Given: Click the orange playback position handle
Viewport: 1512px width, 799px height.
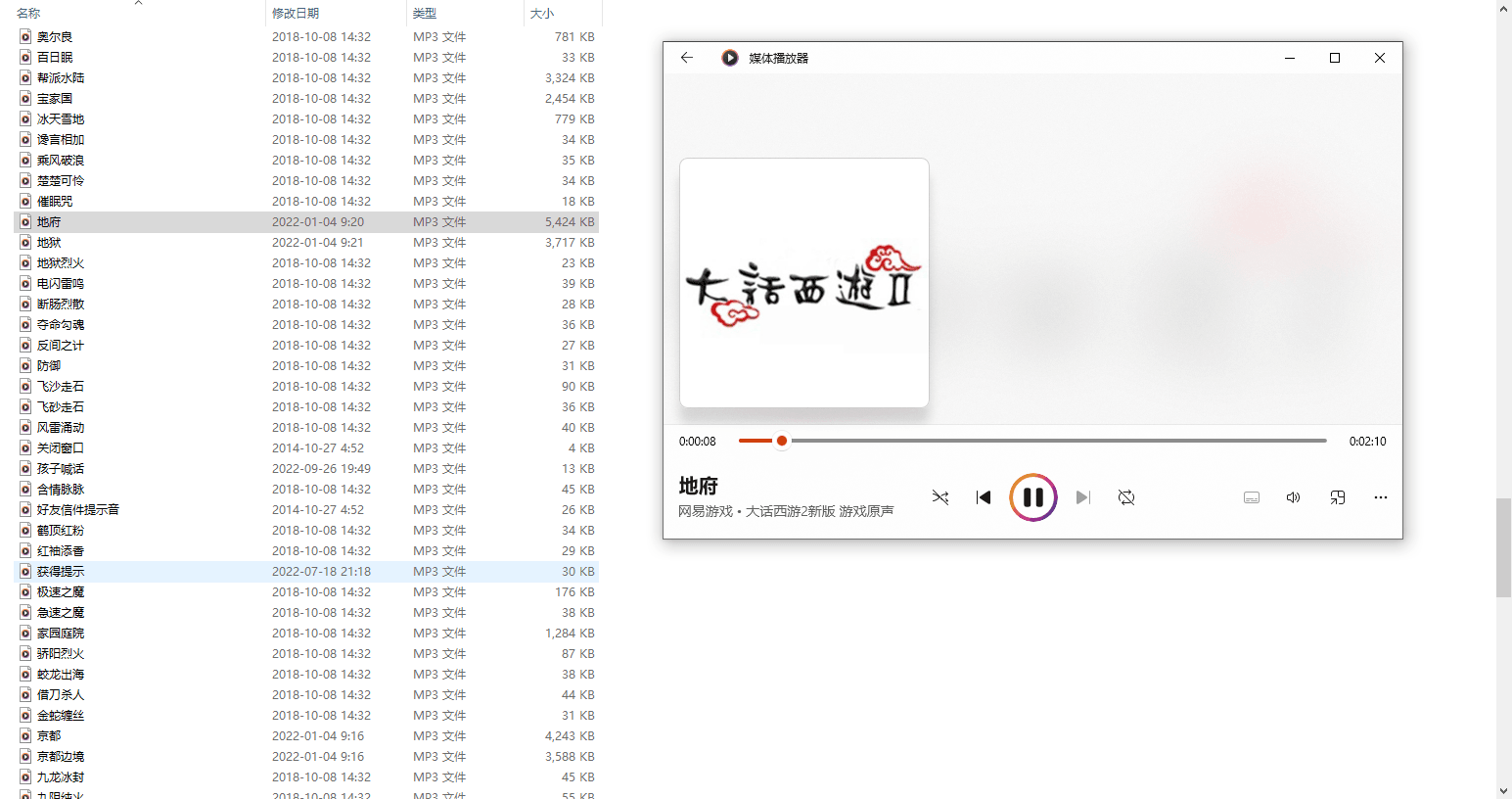Looking at the screenshot, I should [782, 441].
